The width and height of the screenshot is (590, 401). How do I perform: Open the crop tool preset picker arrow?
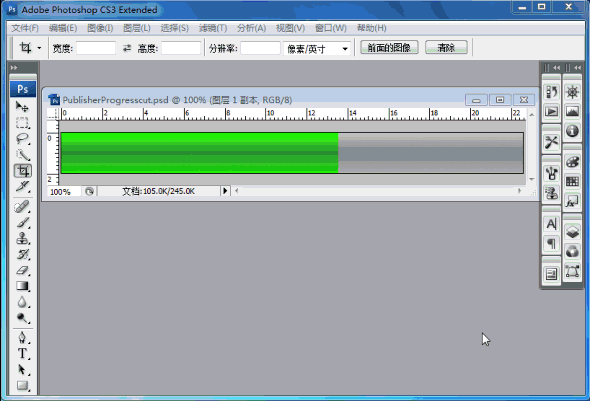(39, 48)
